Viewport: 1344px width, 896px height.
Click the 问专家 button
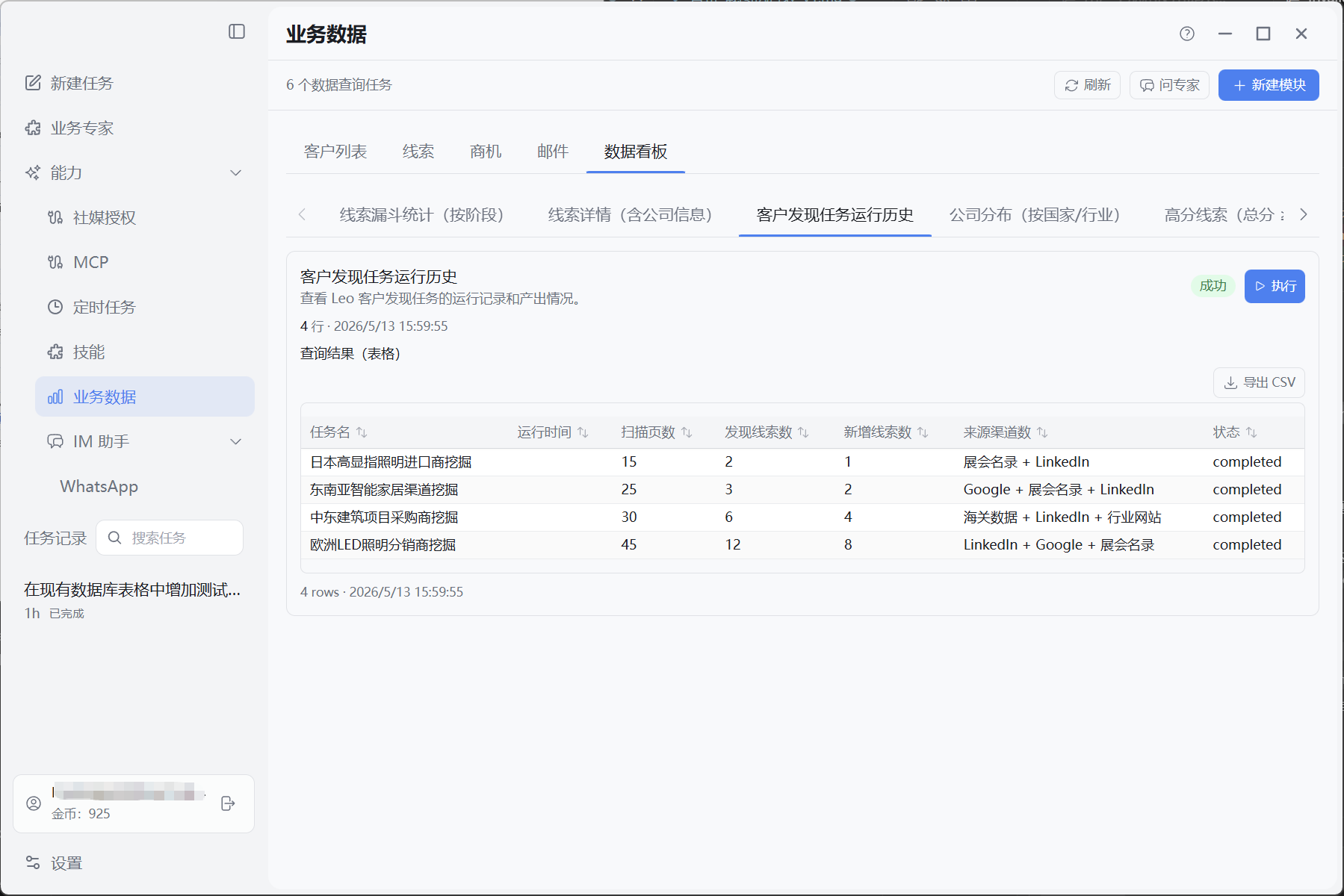(1169, 85)
